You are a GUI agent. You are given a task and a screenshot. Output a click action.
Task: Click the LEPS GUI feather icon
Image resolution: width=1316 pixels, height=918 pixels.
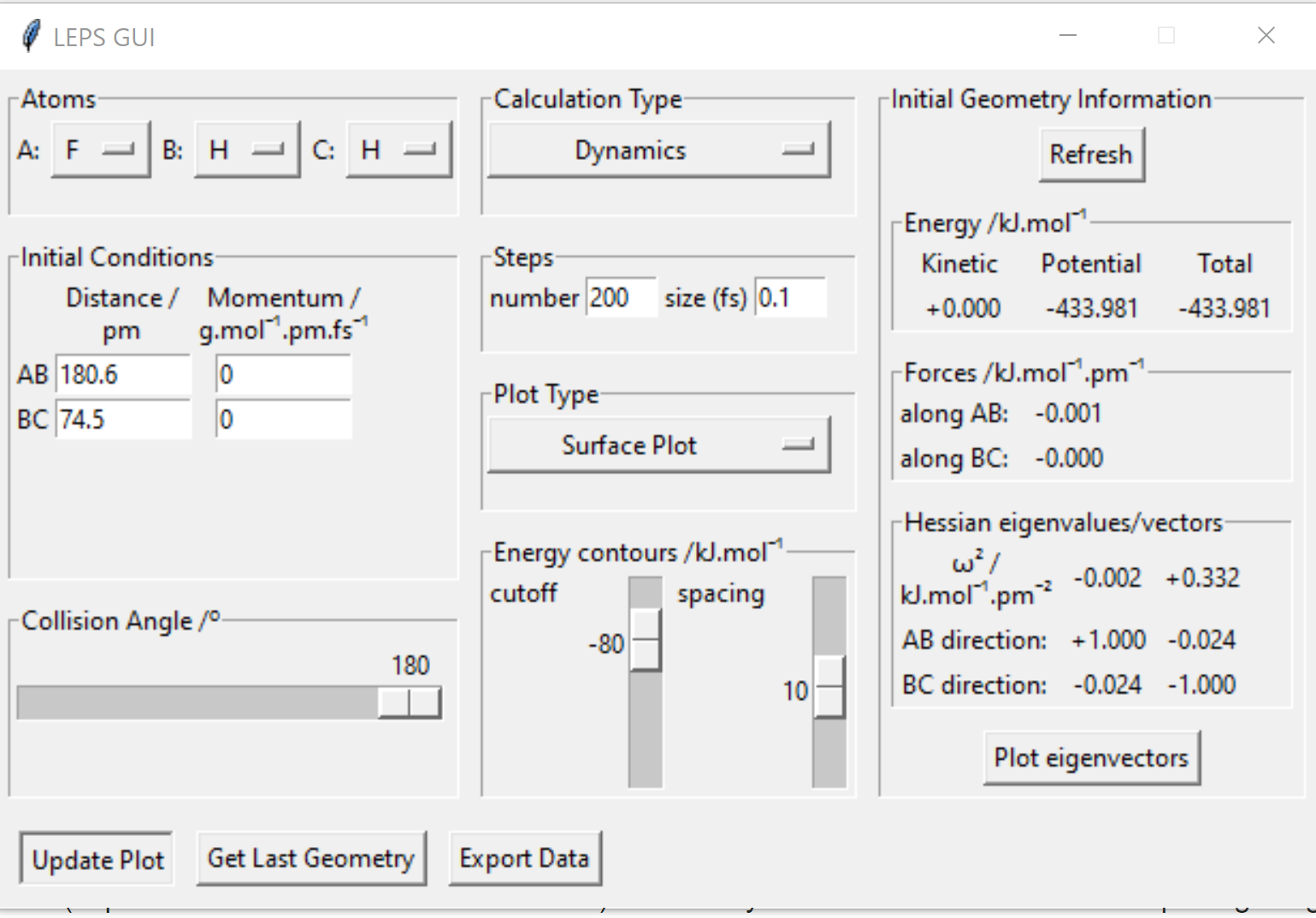point(31,36)
